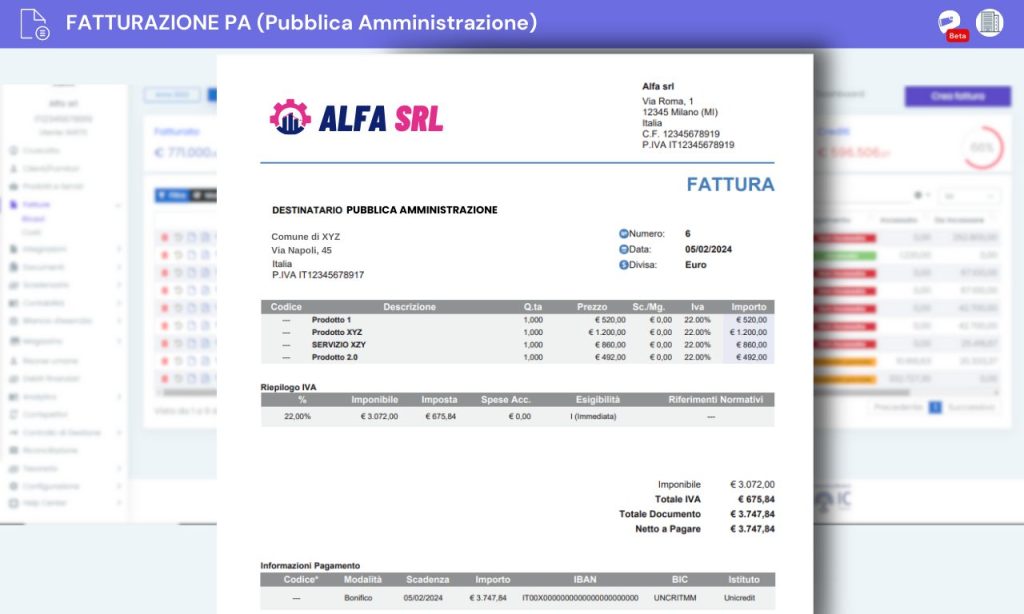The height and width of the screenshot is (614, 1024).
Task: Click the BIC code "UNCRITMM"
Action: [x=675, y=598]
